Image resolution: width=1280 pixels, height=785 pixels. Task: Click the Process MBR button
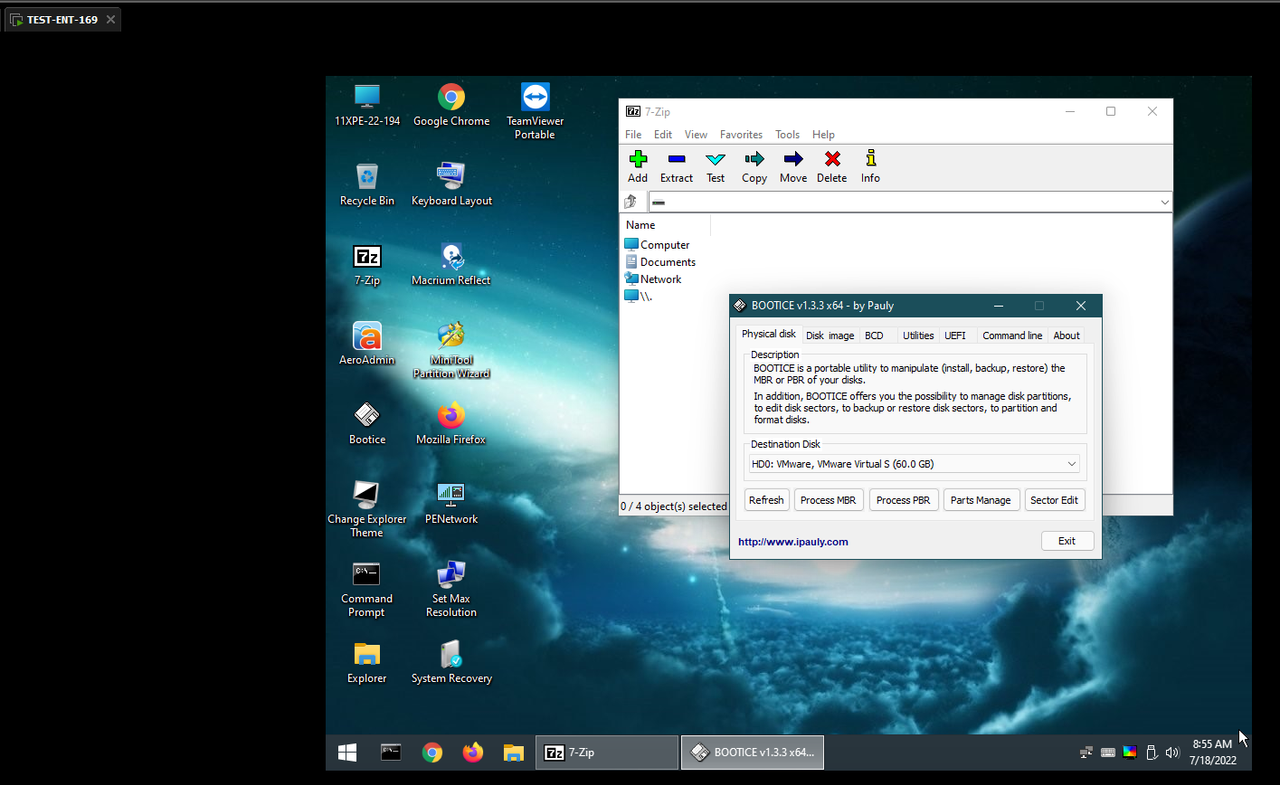(x=829, y=500)
